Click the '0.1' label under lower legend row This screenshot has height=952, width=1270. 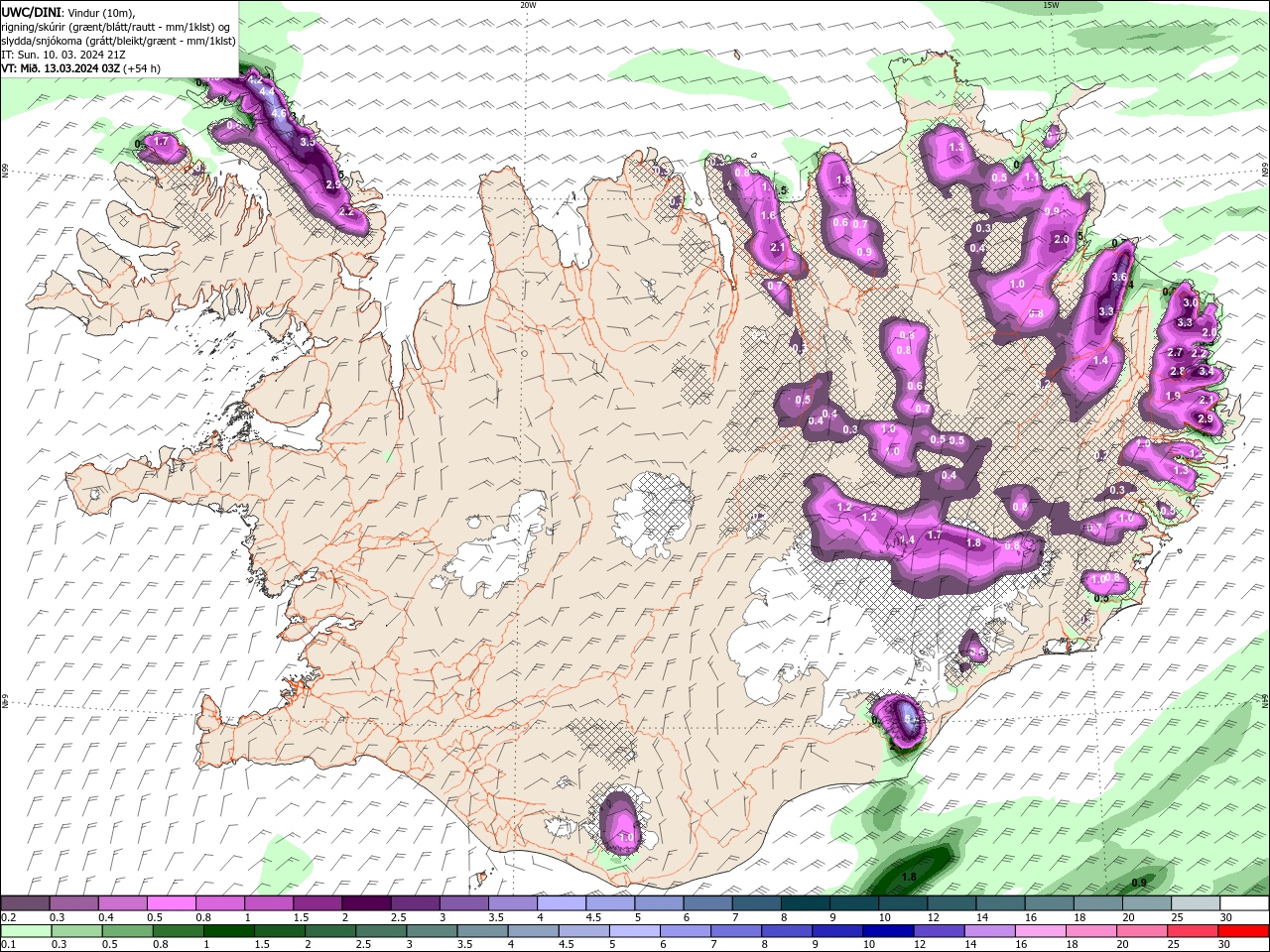tap(9, 945)
